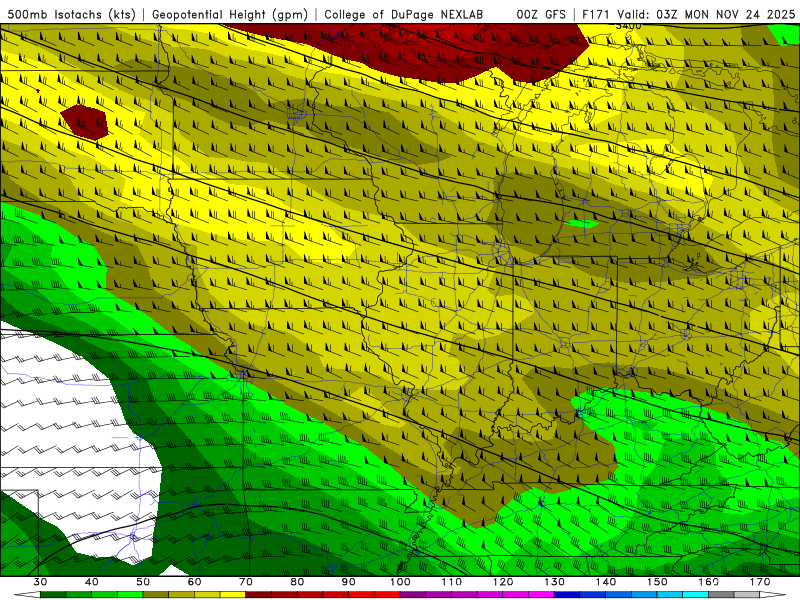Click the 150 label on the color scale

pyautogui.click(x=657, y=582)
